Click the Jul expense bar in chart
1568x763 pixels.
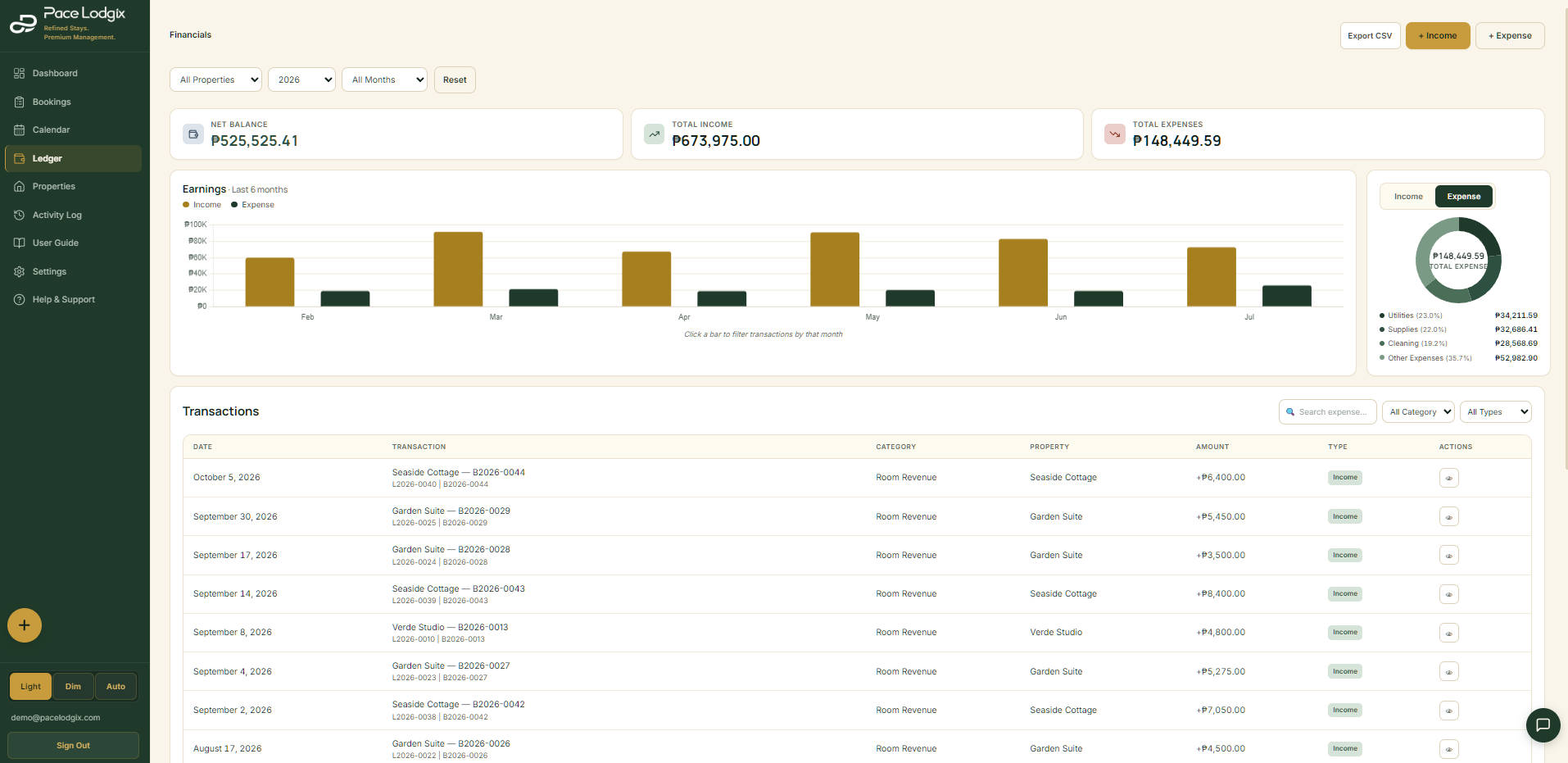[1287, 296]
